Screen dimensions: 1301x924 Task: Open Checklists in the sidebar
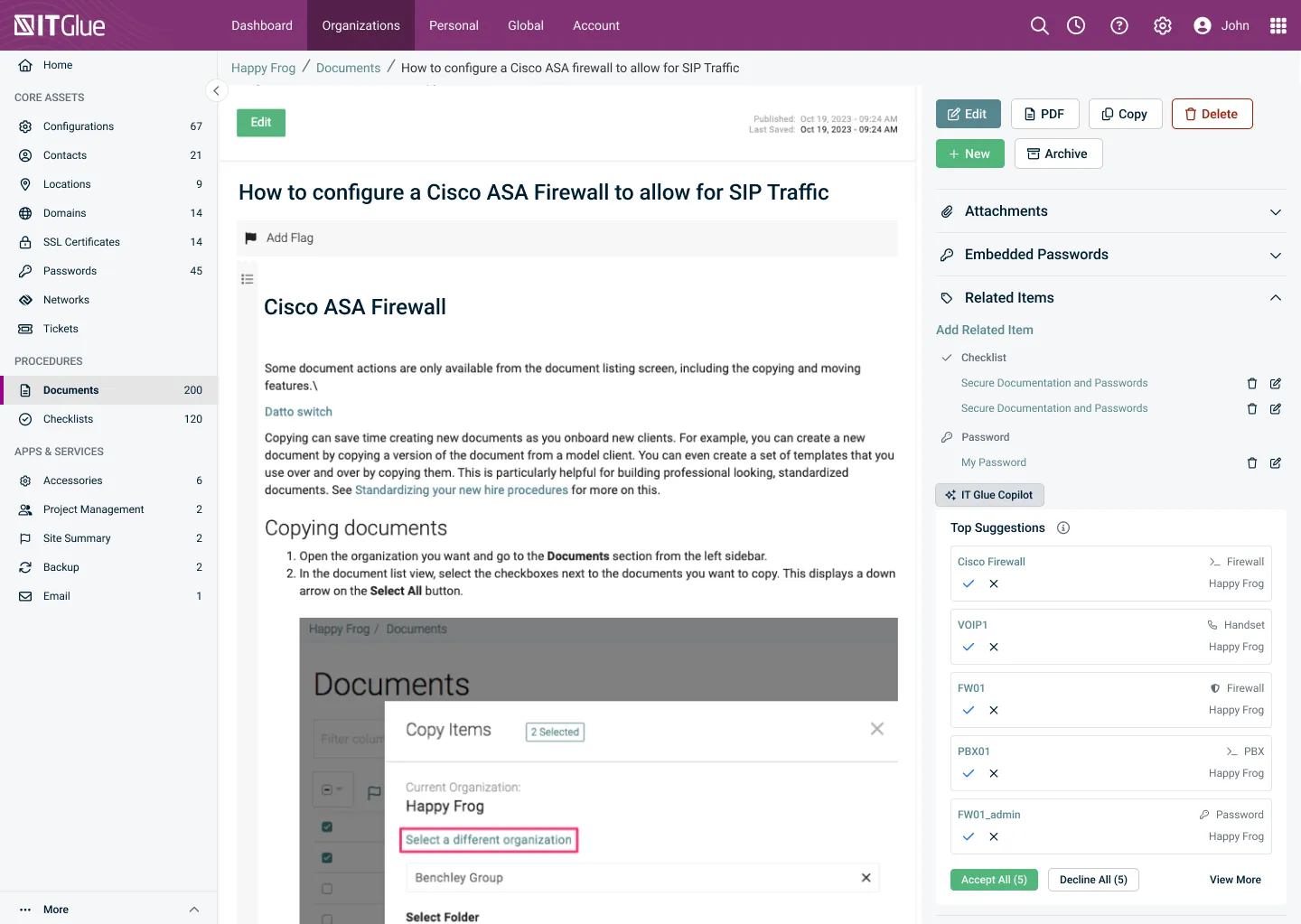pos(69,419)
